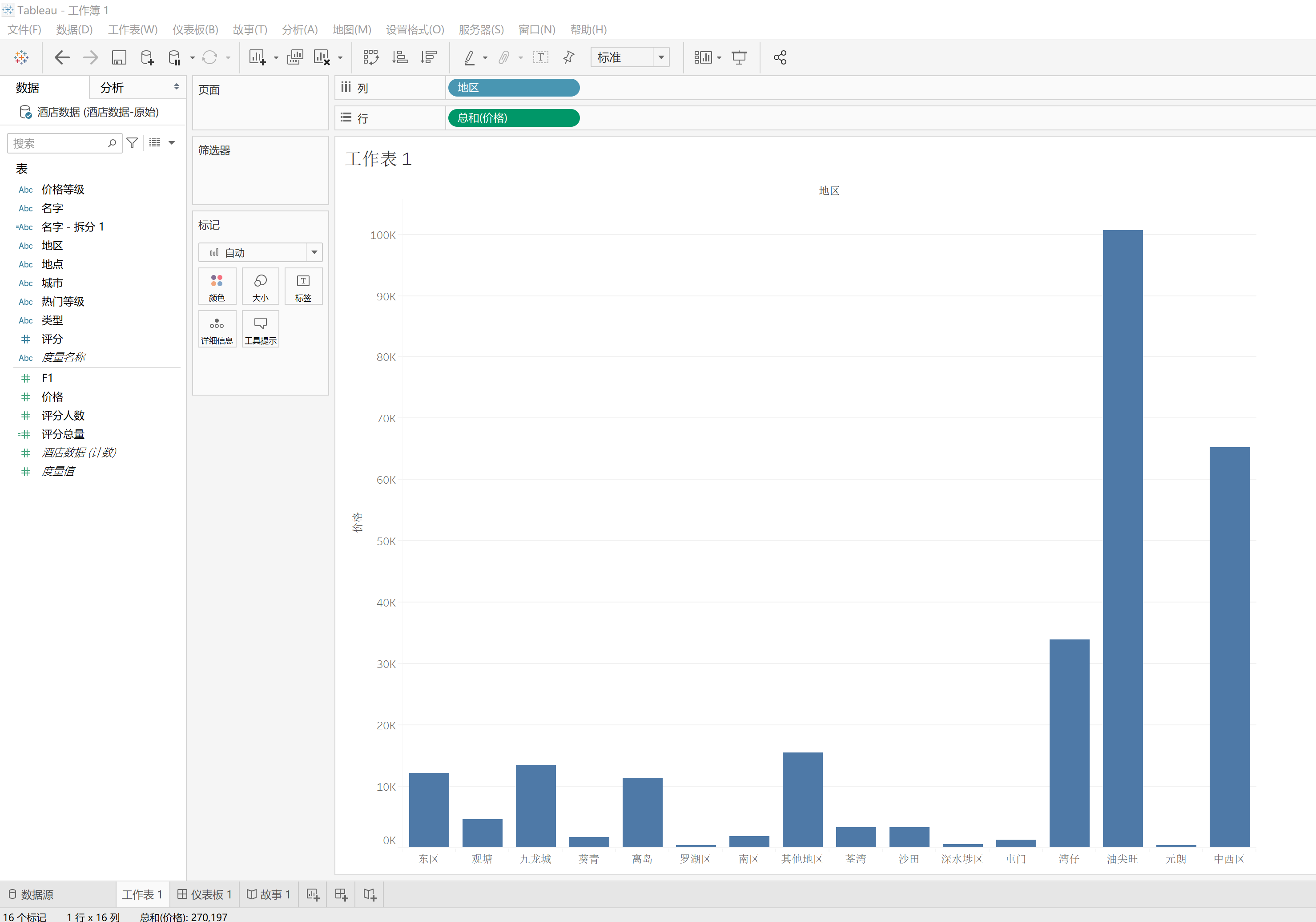The height and width of the screenshot is (922, 1316).
Task: Click the new worksheet toolbar icon
Action: [x=258, y=57]
